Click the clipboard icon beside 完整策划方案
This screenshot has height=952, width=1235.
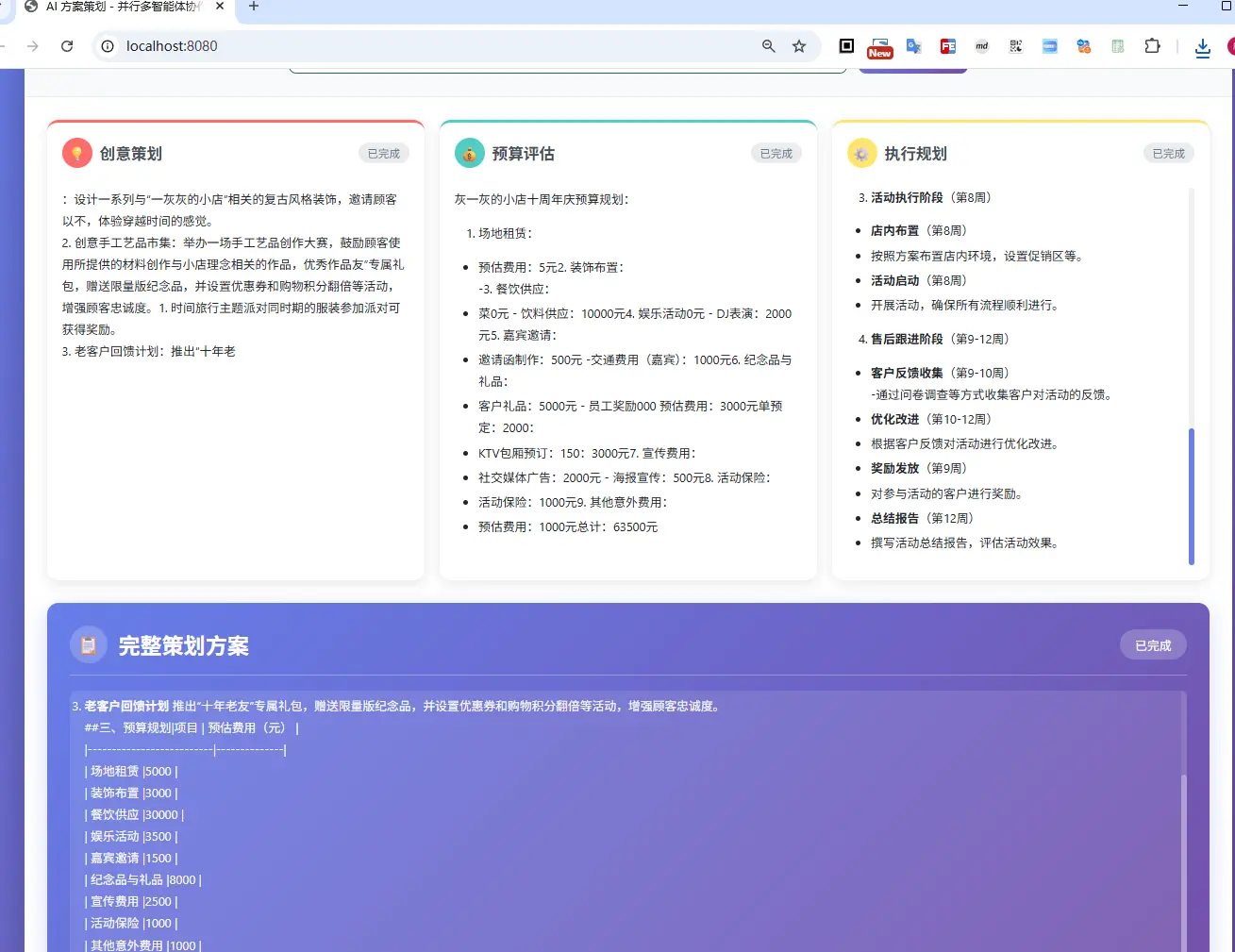click(x=89, y=644)
